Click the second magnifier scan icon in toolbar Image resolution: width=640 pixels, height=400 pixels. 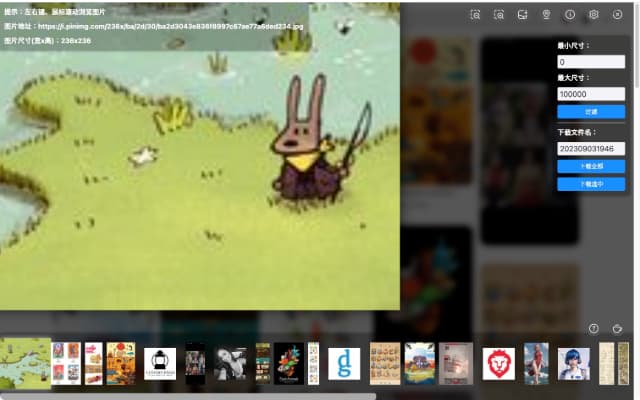[x=498, y=15]
